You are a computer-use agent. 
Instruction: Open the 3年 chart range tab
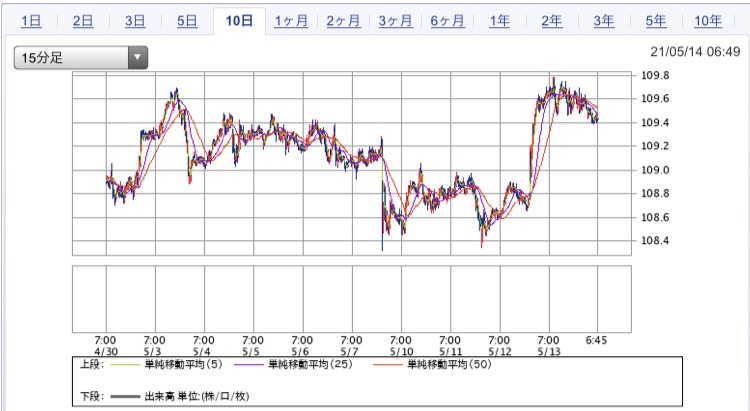[x=604, y=21]
